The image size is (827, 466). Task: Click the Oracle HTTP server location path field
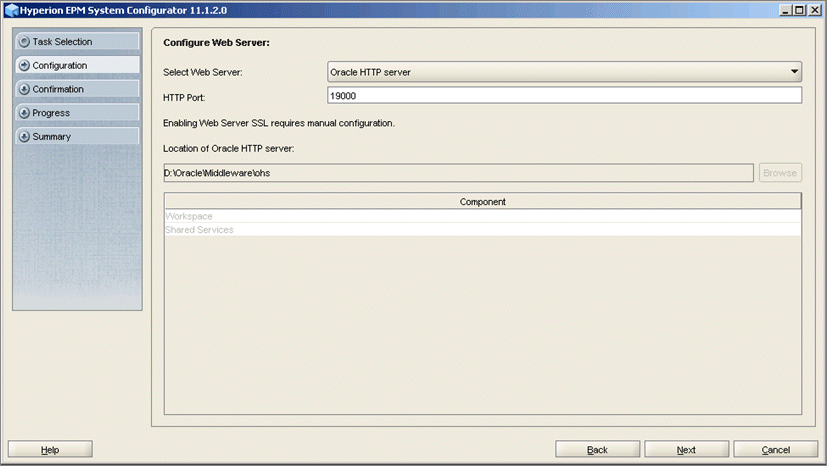458,173
